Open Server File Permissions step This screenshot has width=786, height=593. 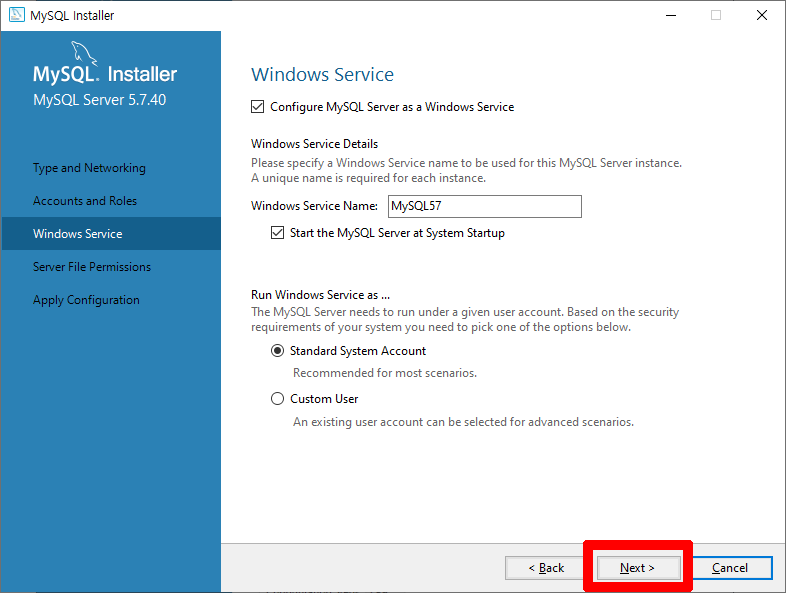(x=92, y=267)
